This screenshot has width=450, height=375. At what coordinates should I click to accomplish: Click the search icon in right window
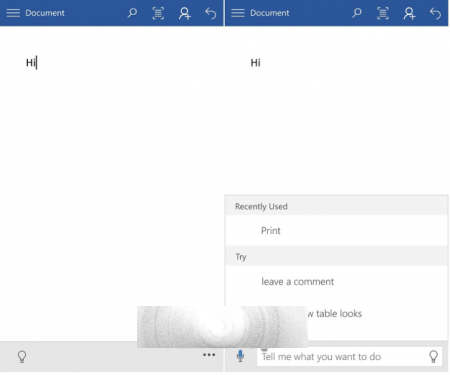click(x=357, y=13)
